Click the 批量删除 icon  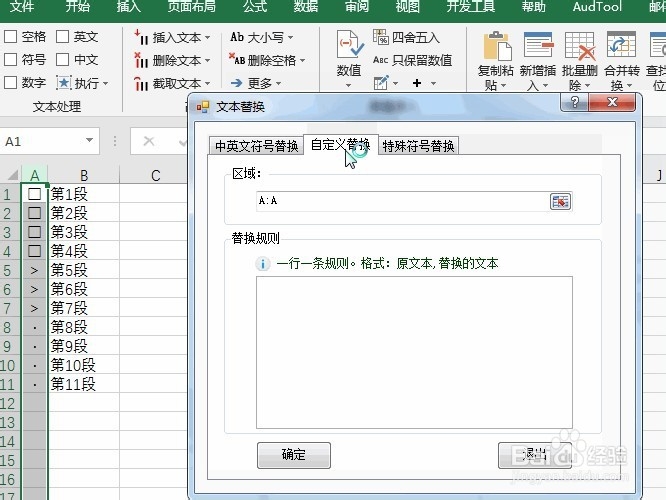tap(580, 46)
